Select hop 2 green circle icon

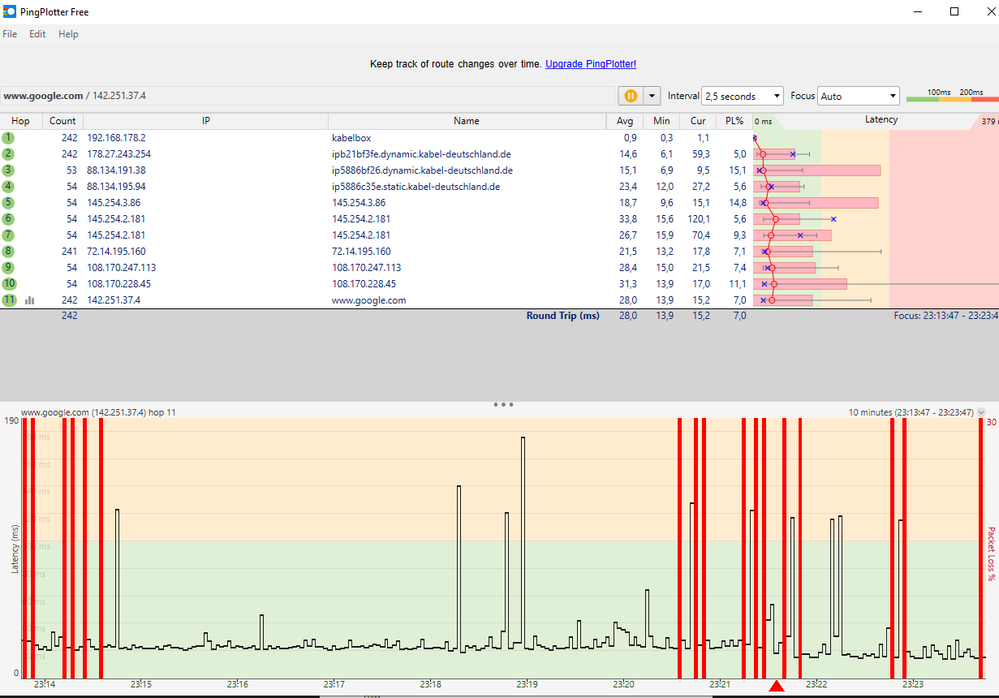tap(8, 154)
